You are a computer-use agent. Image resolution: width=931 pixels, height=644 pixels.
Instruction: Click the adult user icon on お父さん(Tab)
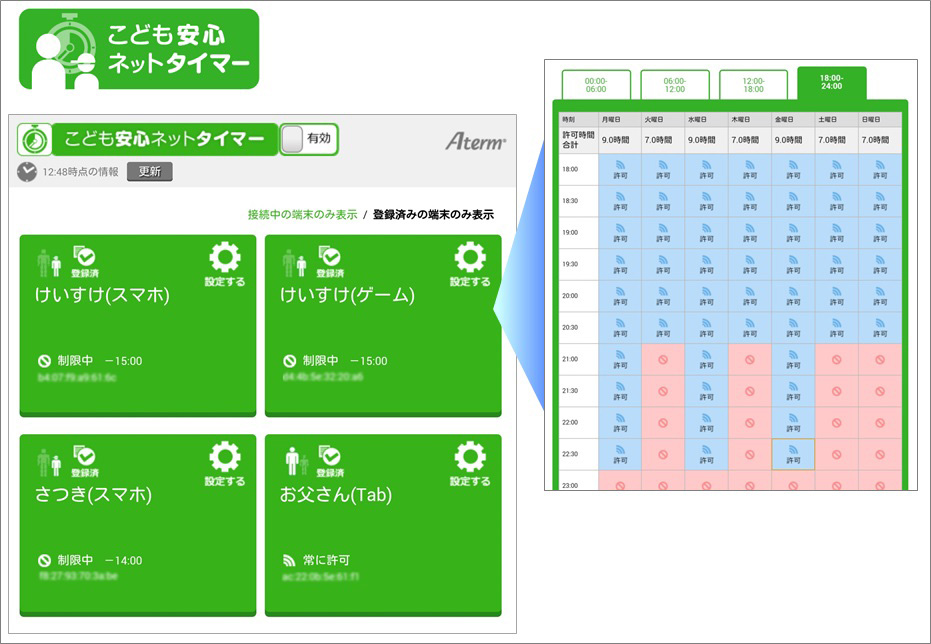pyautogui.click(x=291, y=461)
